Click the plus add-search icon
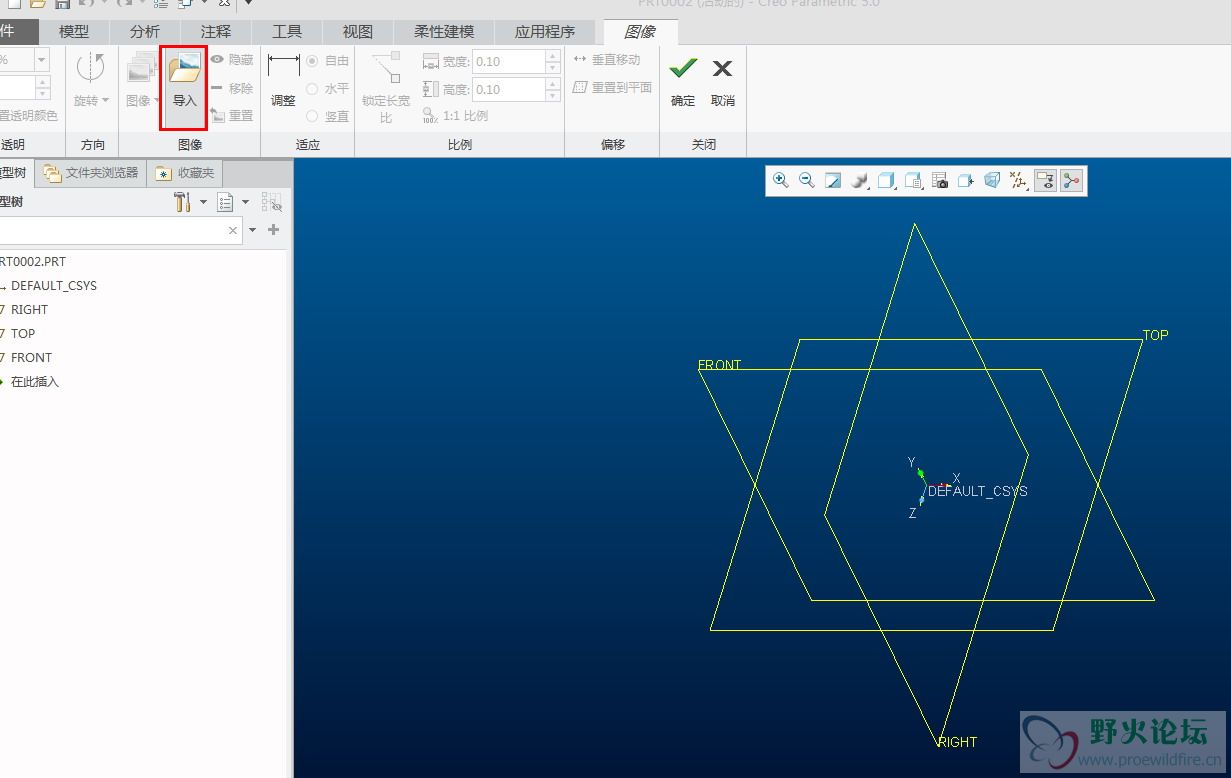The image size is (1231, 778). pos(273,230)
